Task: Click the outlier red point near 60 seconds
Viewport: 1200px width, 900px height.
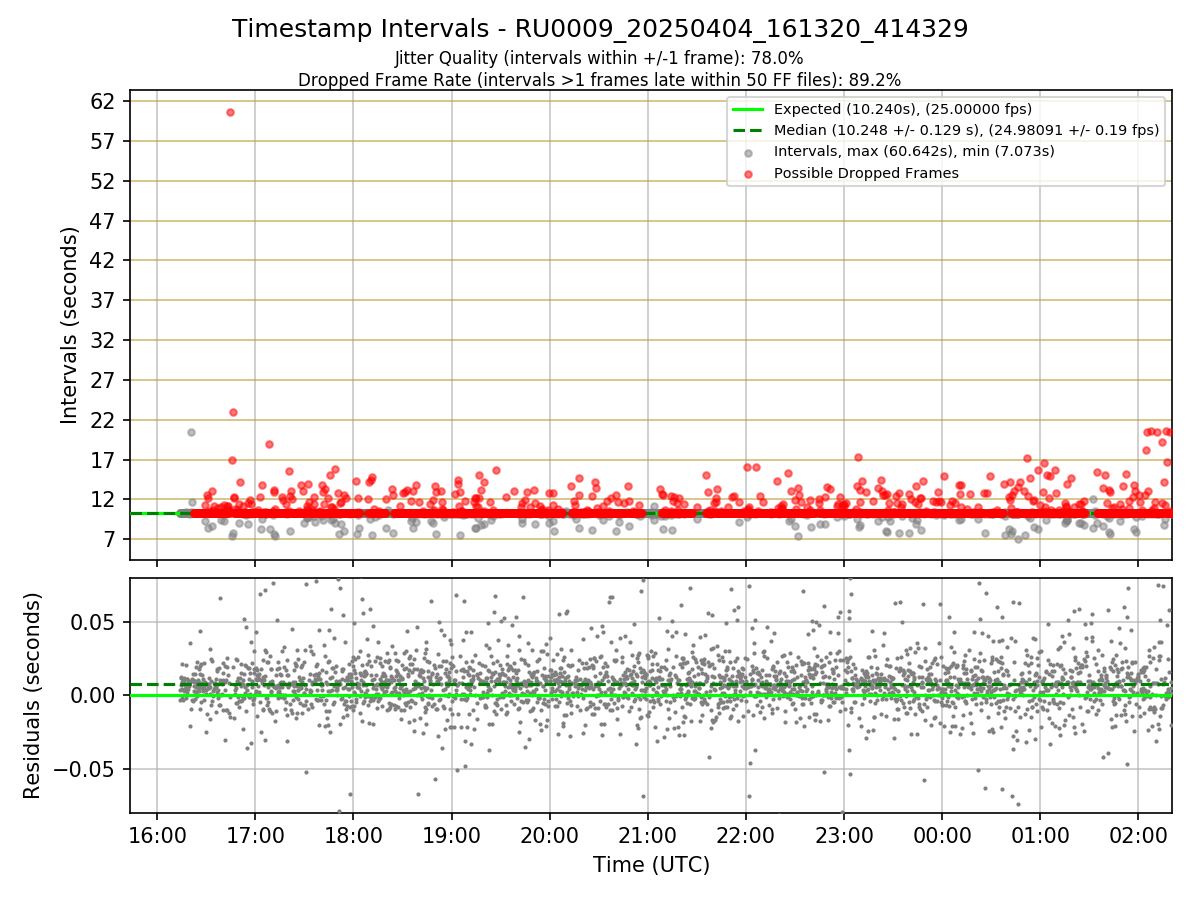Action: click(230, 112)
